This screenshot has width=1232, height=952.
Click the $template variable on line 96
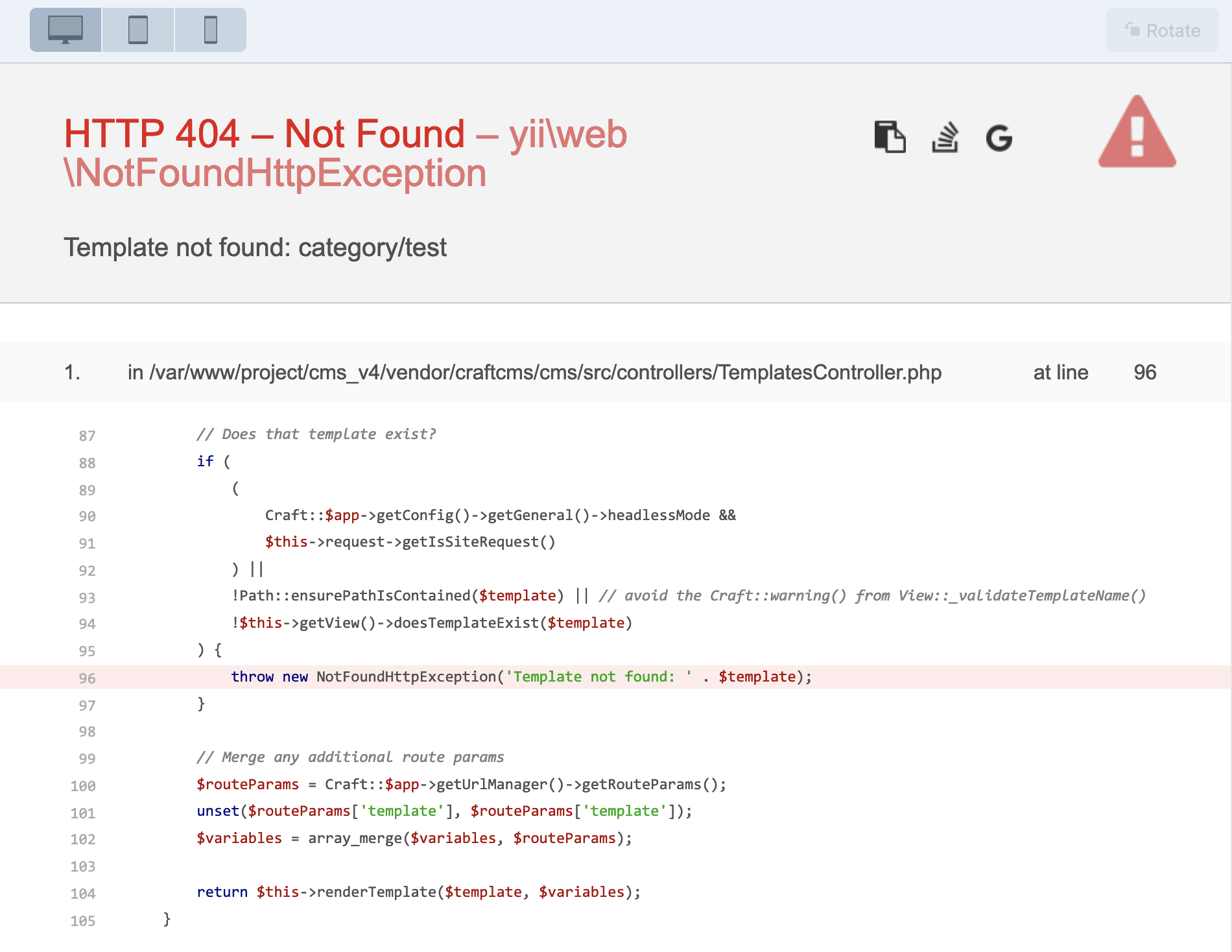[757, 676]
